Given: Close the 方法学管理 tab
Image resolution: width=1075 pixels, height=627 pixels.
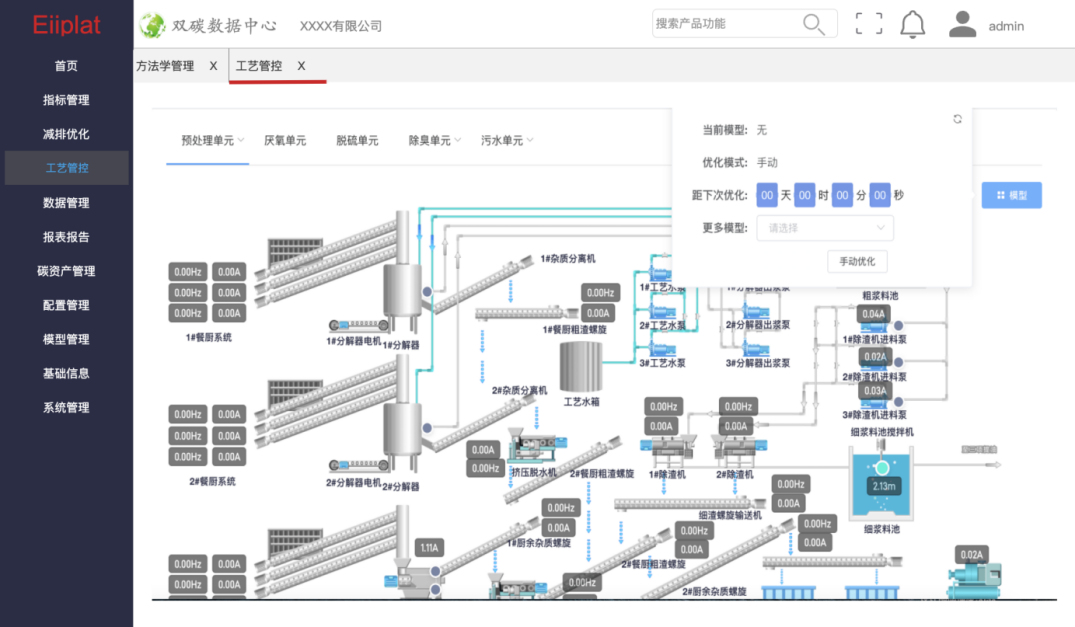Looking at the screenshot, I should pos(213,66).
